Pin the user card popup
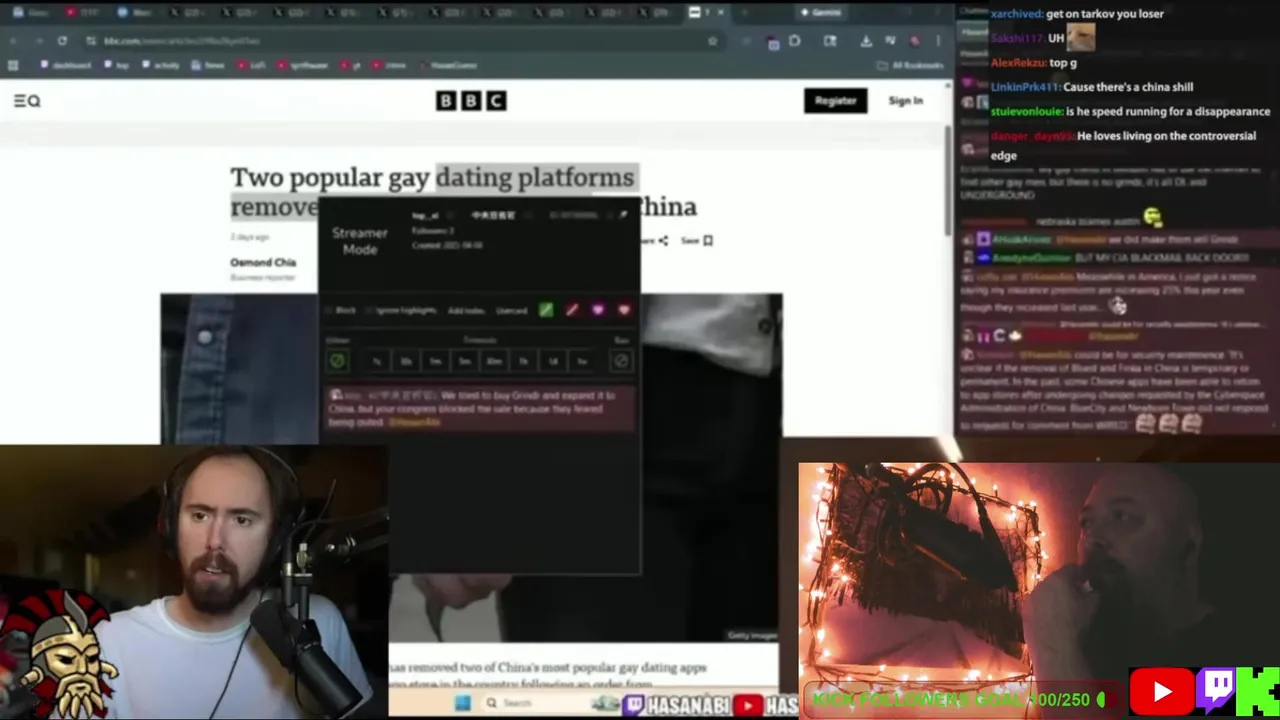 click(623, 213)
